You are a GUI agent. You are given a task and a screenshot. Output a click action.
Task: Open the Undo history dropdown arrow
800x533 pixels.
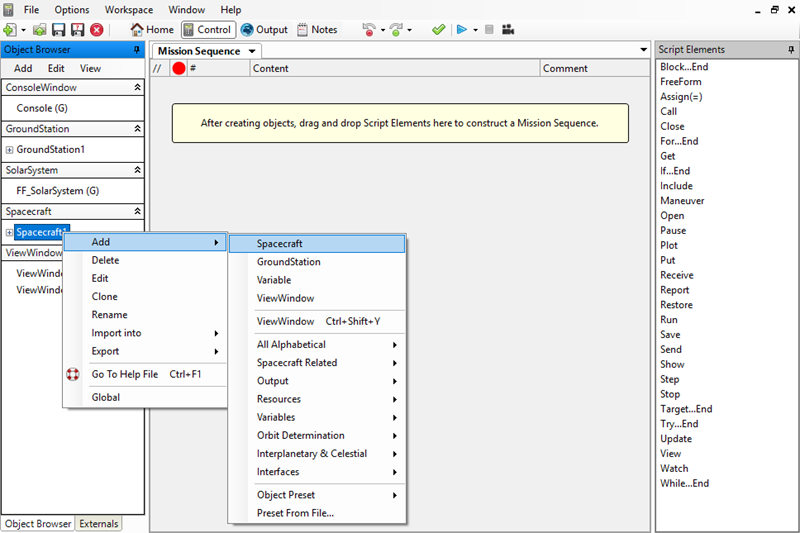pos(383,30)
